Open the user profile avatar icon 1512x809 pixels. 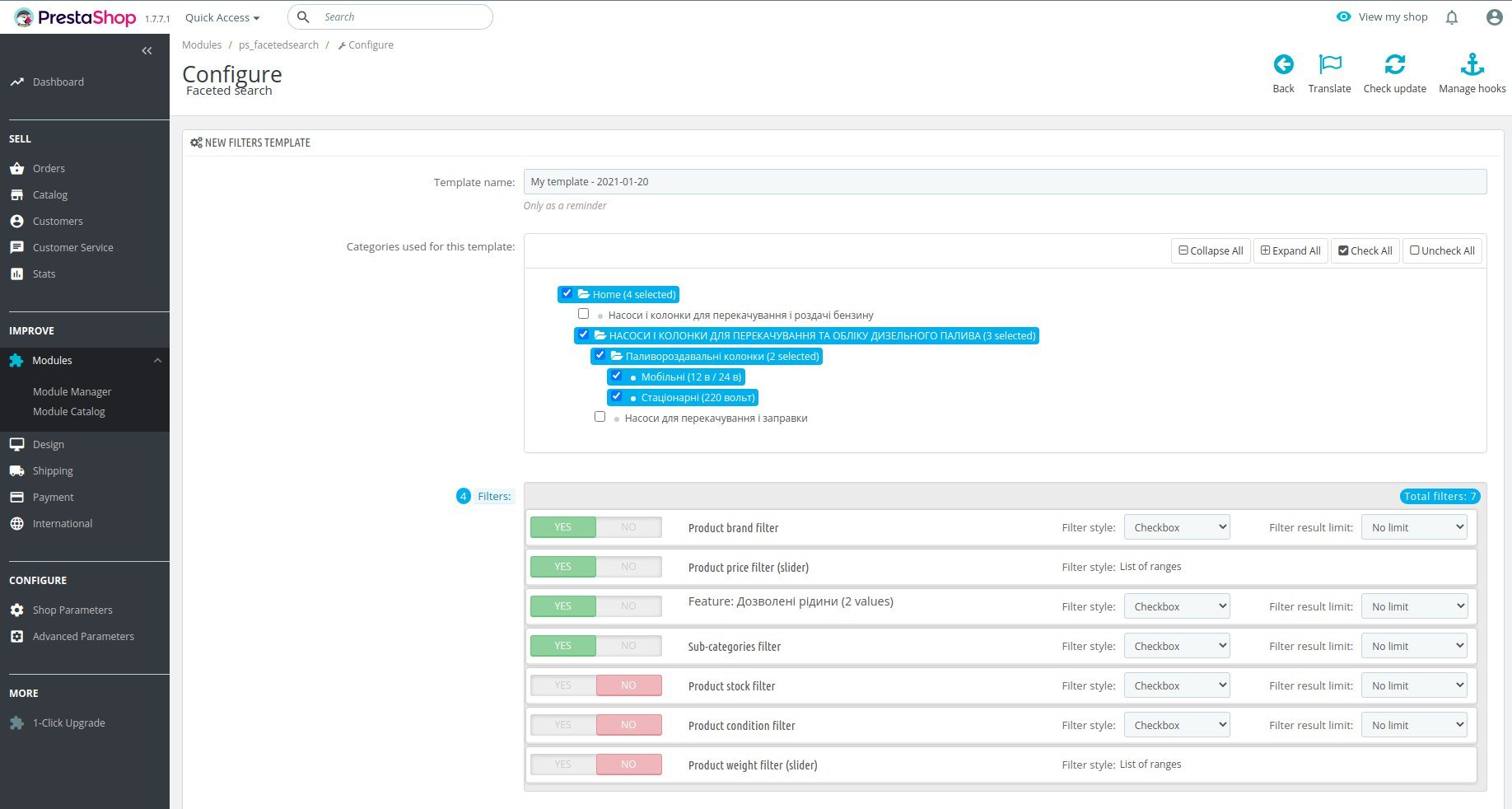tap(1494, 17)
